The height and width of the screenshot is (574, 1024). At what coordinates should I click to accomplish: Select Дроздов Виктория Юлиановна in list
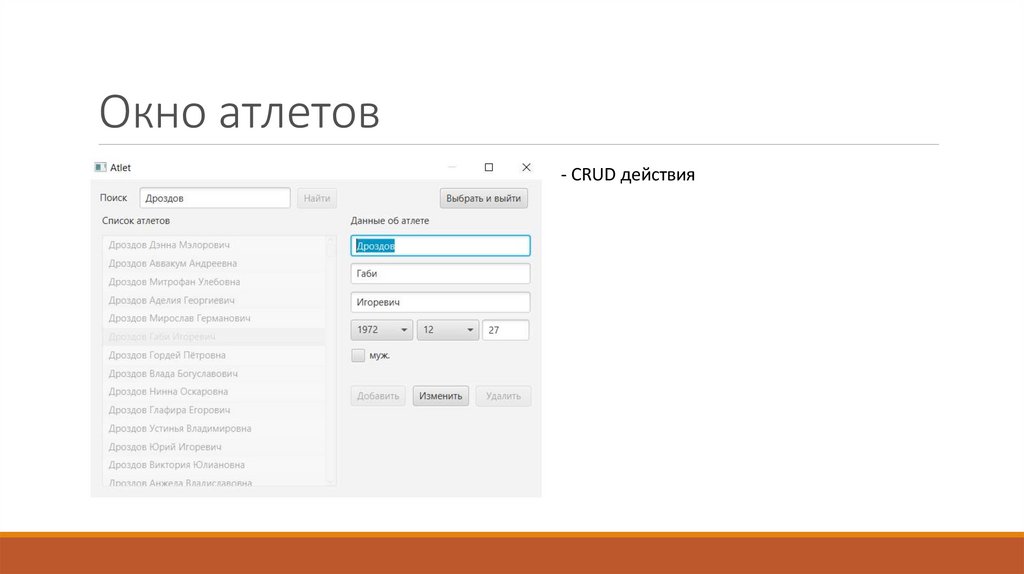click(x=214, y=464)
